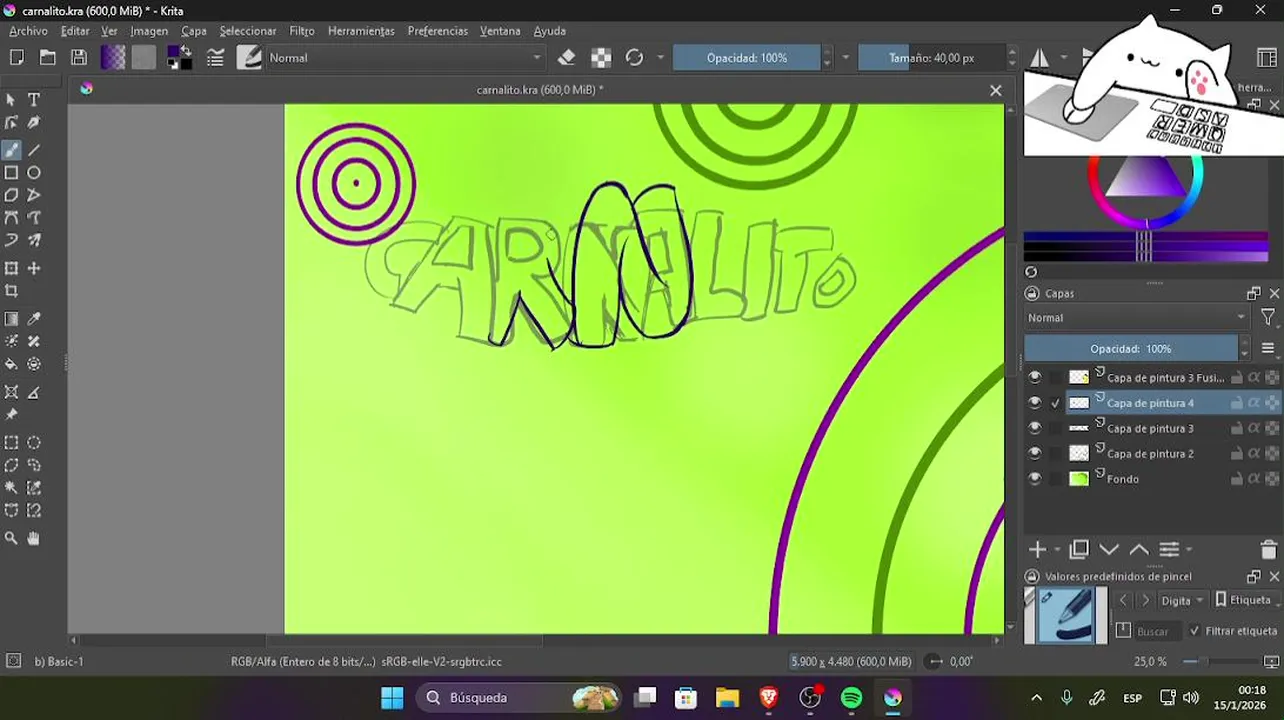Select the Ellipse tool
This screenshot has width=1284, height=720.
(34, 173)
